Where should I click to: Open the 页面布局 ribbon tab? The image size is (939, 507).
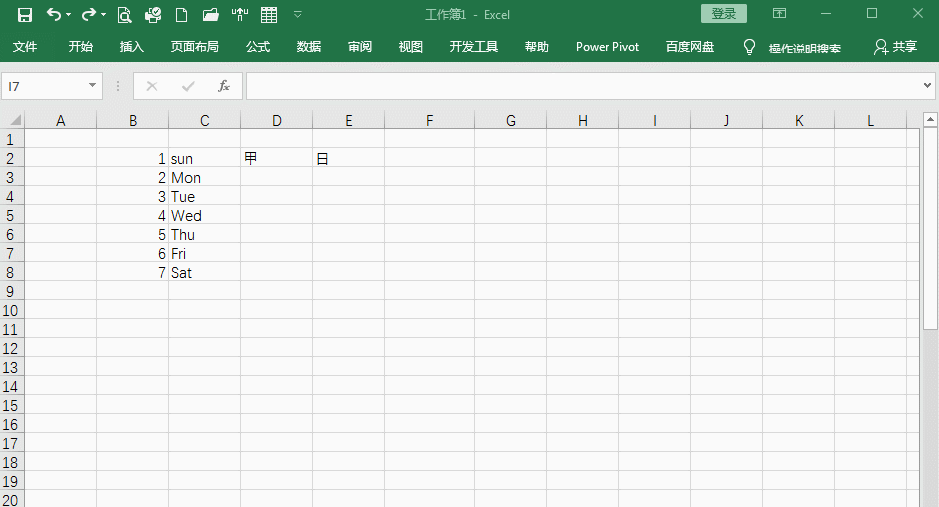coord(195,47)
